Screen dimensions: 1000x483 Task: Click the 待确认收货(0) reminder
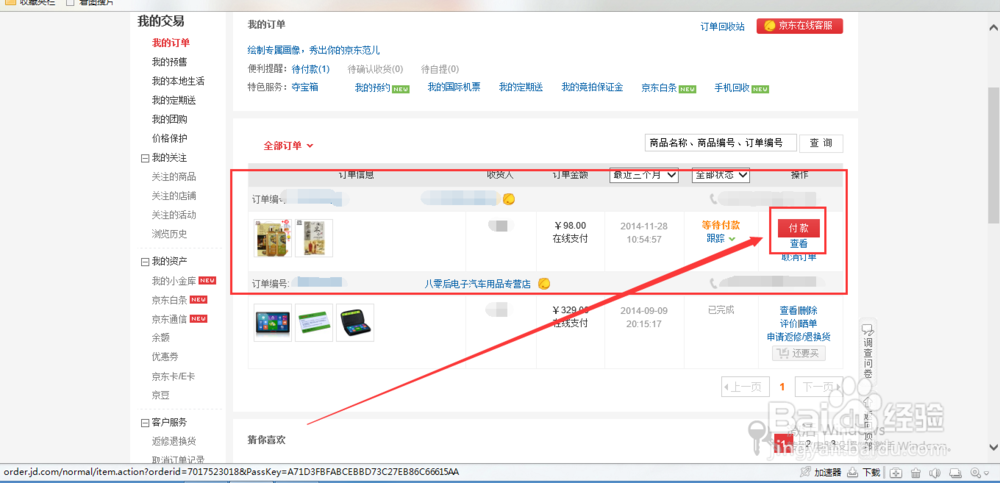click(x=375, y=69)
